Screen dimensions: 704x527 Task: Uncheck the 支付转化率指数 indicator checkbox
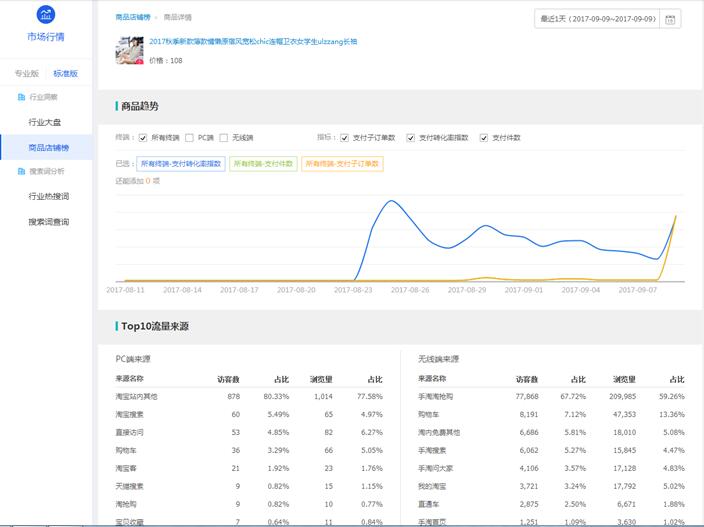click(x=410, y=138)
